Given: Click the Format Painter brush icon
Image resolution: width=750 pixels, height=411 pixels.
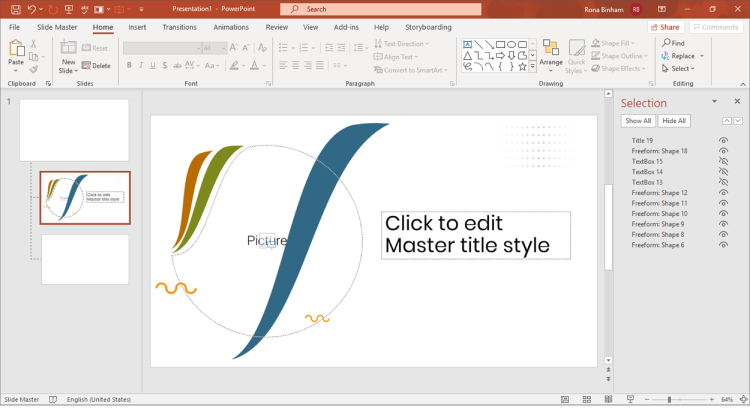Looking at the screenshot, I should 33,70.
